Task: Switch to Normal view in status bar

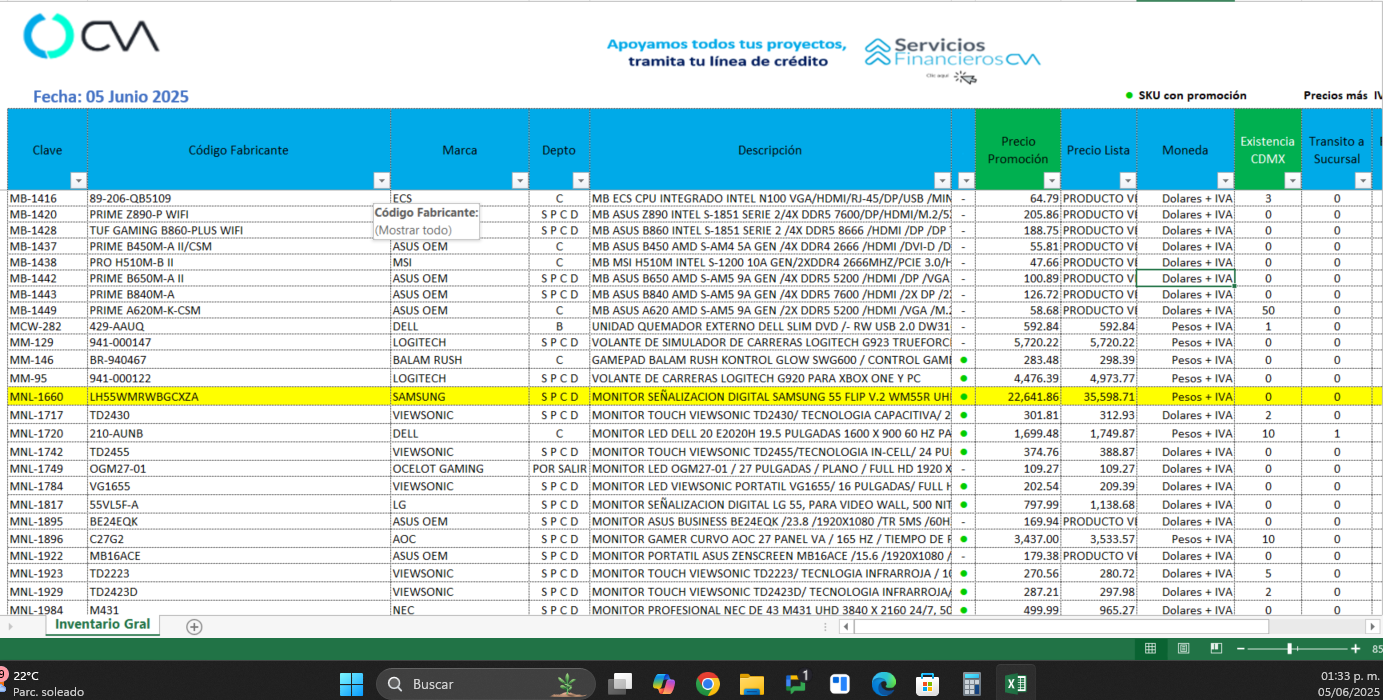Action: pos(1150,649)
